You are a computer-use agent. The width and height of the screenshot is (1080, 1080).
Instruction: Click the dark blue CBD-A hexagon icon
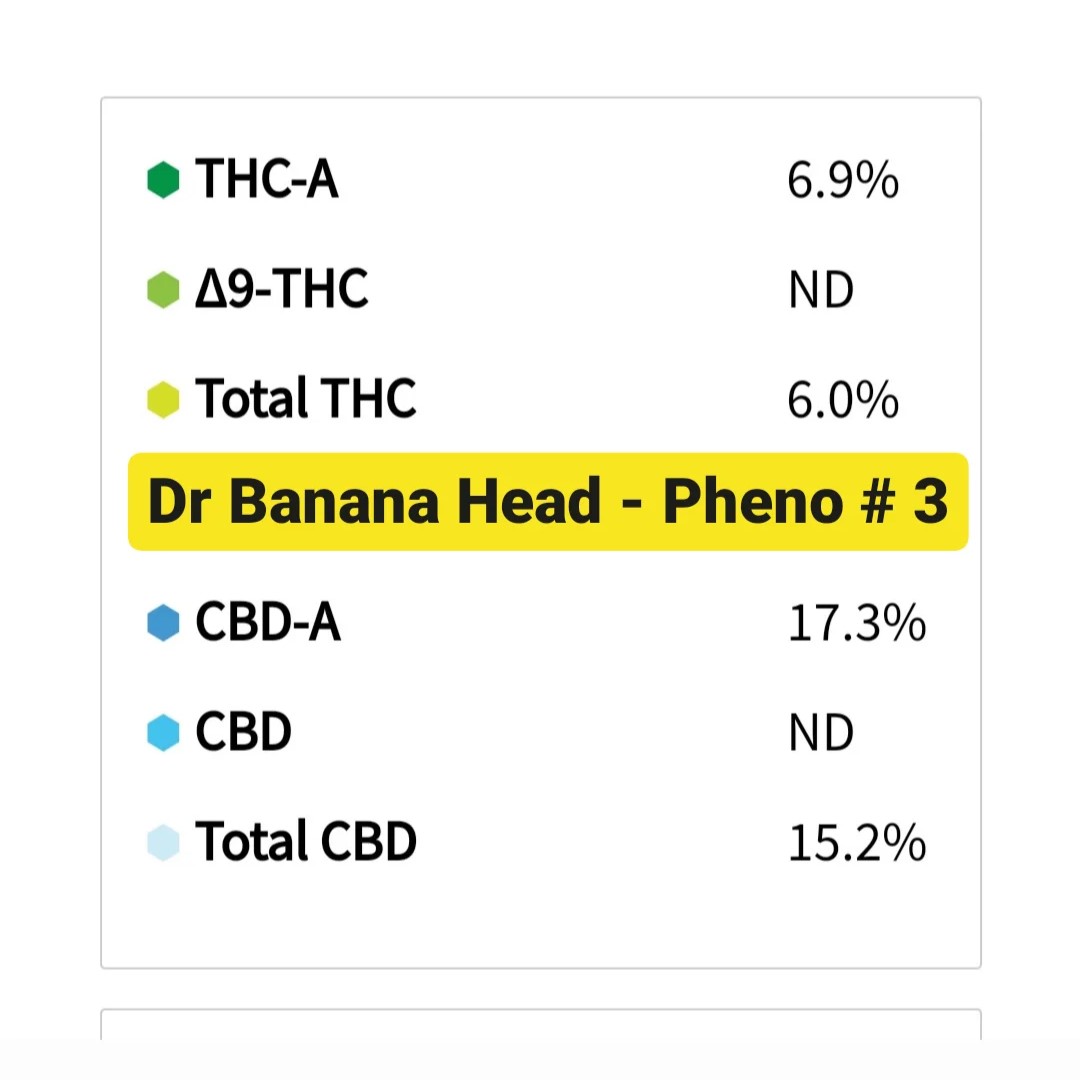click(x=163, y=623)
